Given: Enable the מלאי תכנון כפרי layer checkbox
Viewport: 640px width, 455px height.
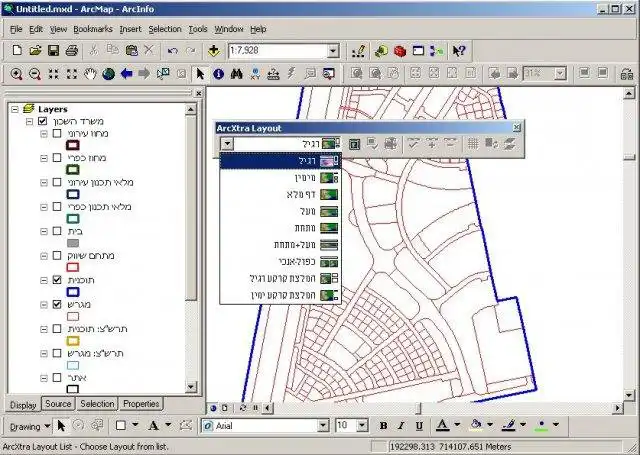Looking at the screenshot, I should [x=57, y=207].
